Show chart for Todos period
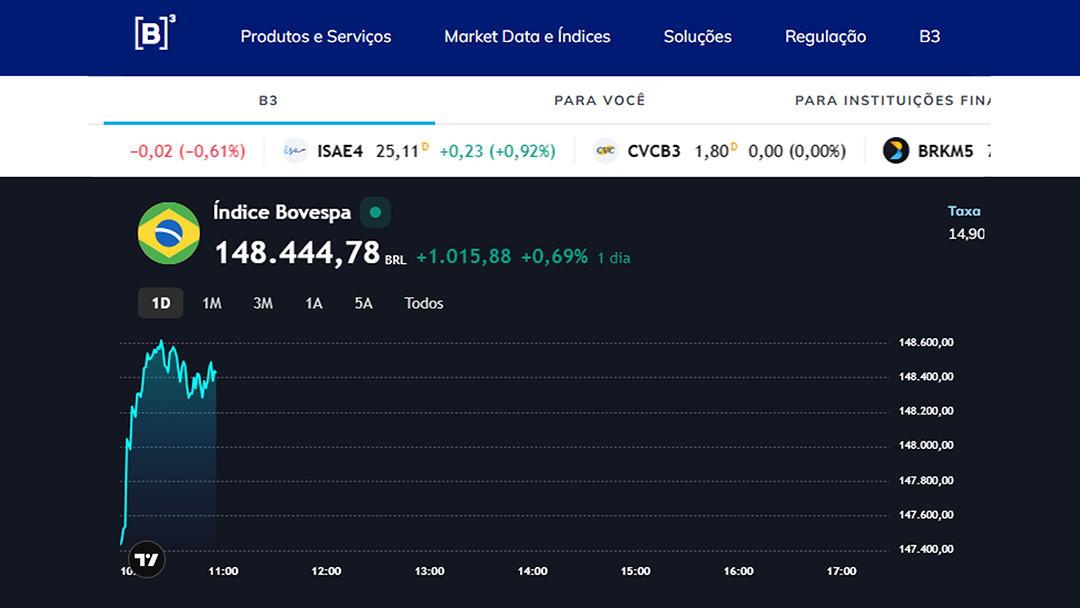Screen dimensions: 1080x608 [424, 303]
